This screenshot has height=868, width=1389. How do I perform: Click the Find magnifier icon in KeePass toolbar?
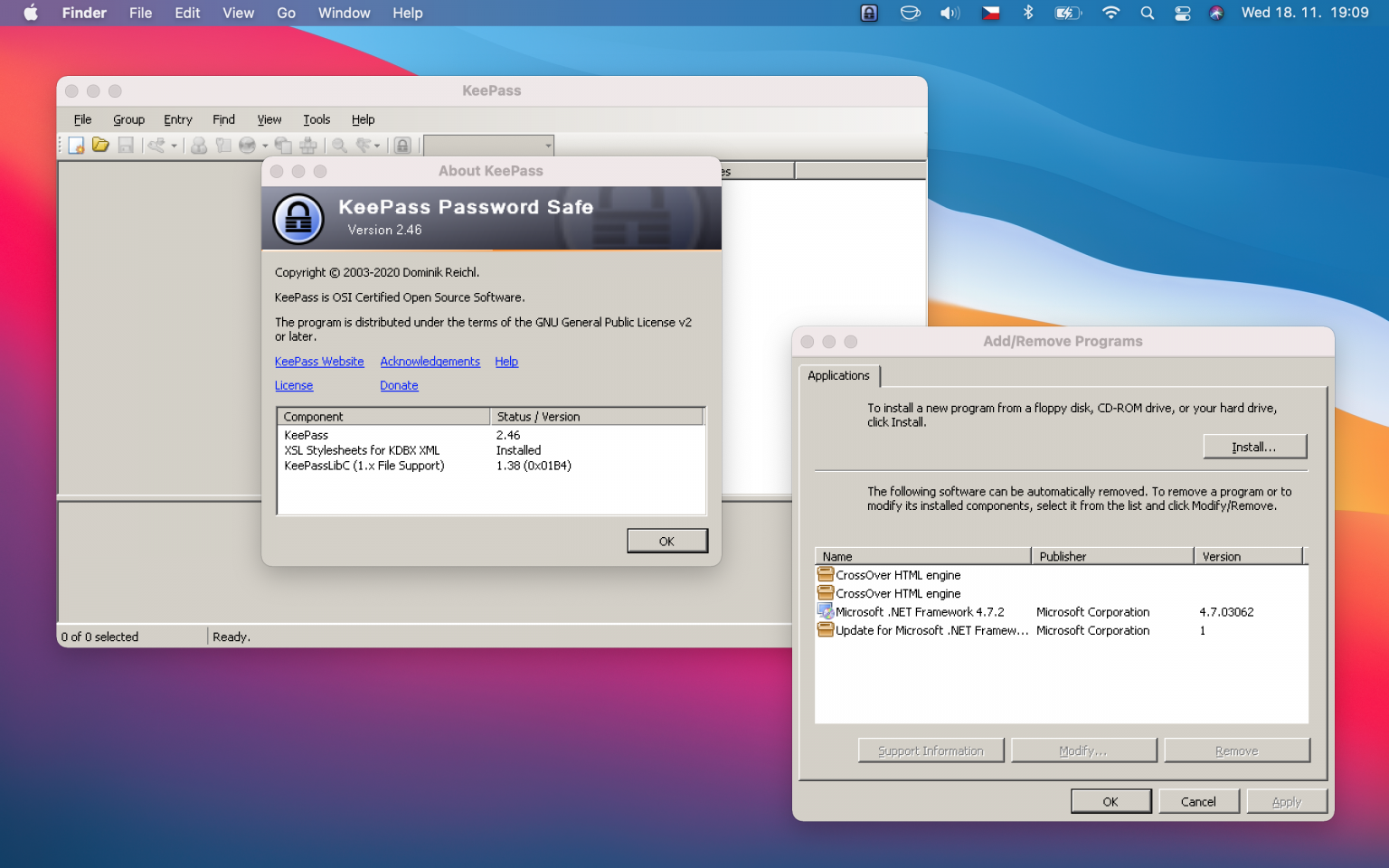[x=339, y=146]
